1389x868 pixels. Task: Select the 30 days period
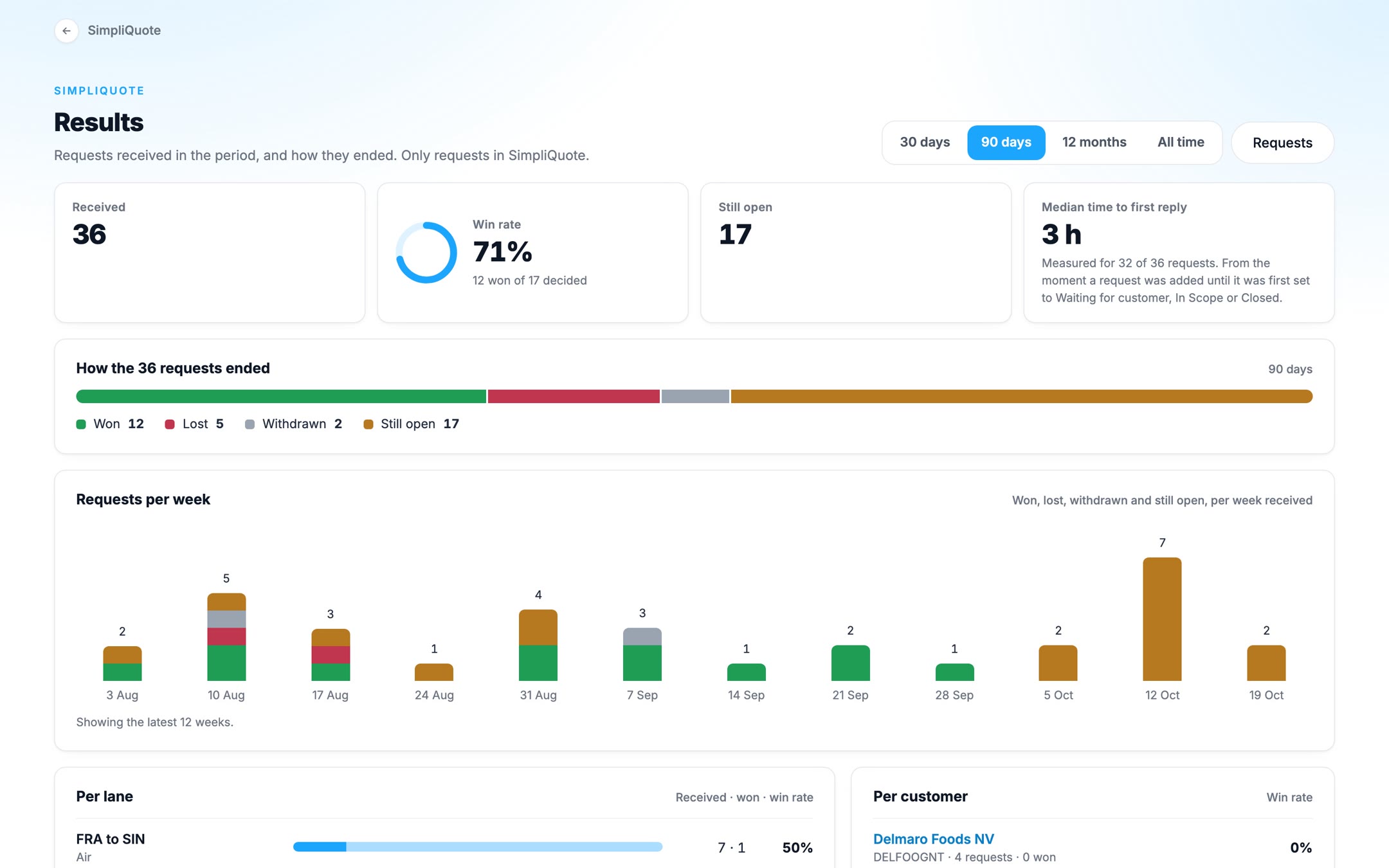[925, 142]
